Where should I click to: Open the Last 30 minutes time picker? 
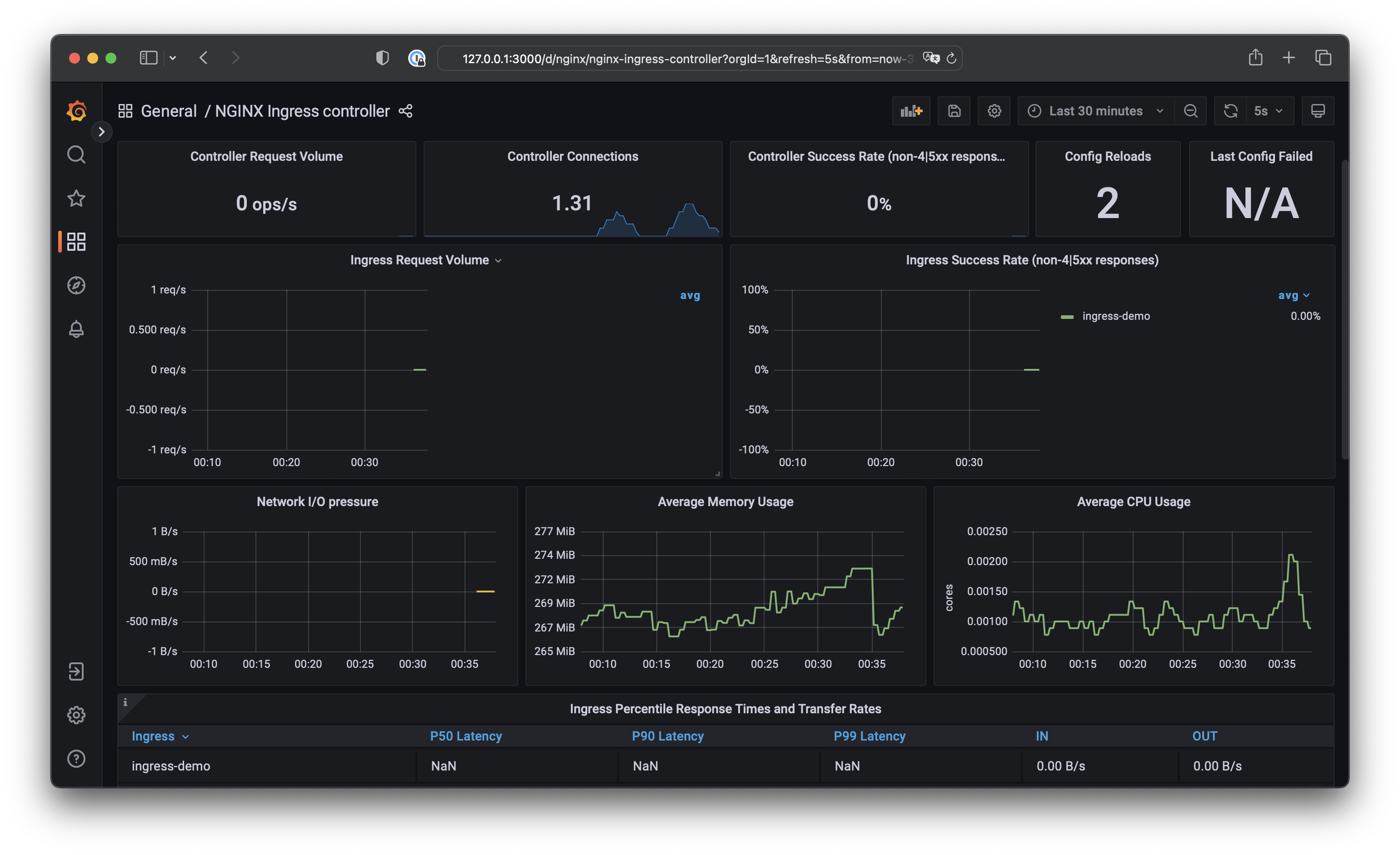(x=1095, y=111)
